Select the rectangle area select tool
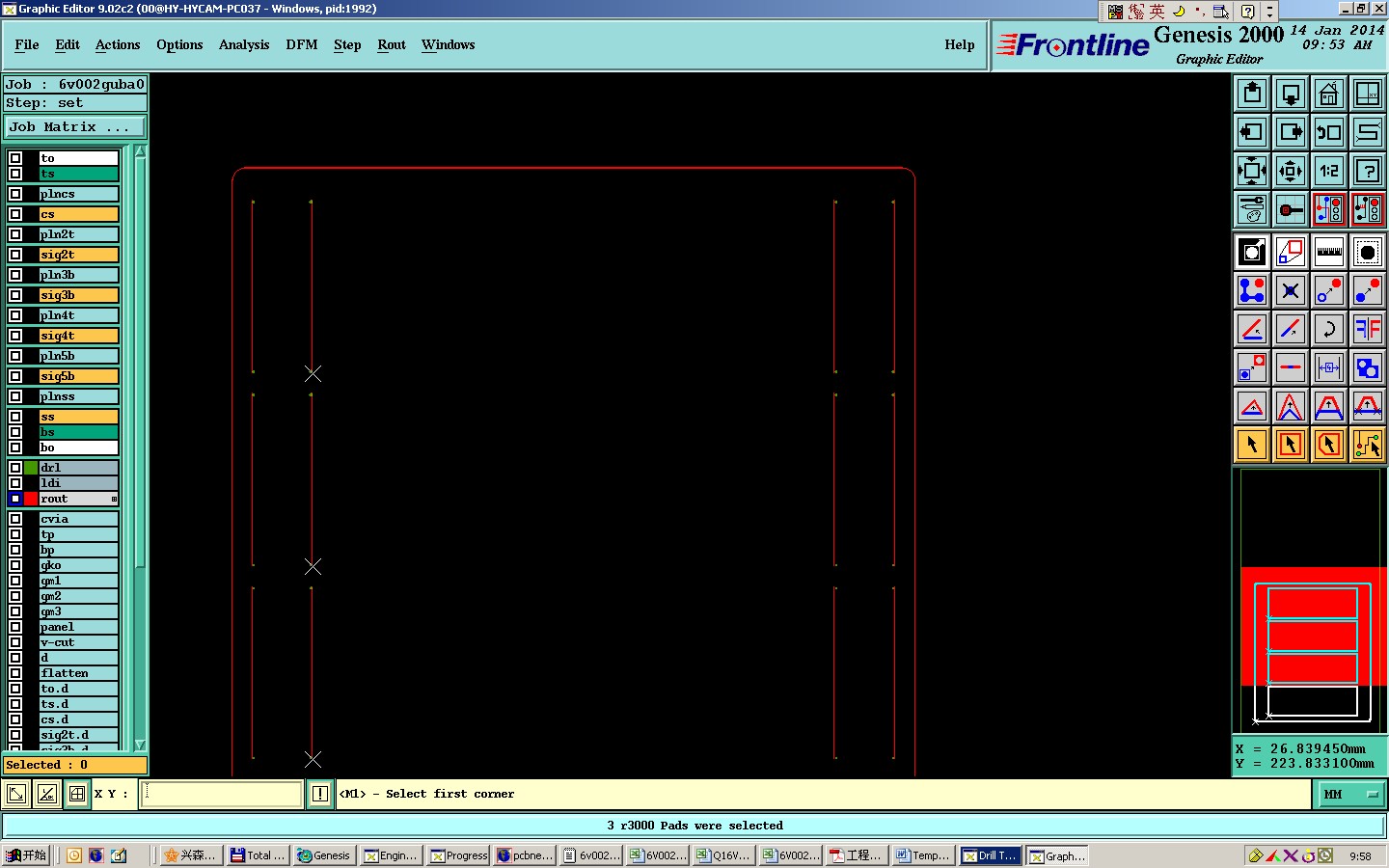 click(x=1291, y=445)
